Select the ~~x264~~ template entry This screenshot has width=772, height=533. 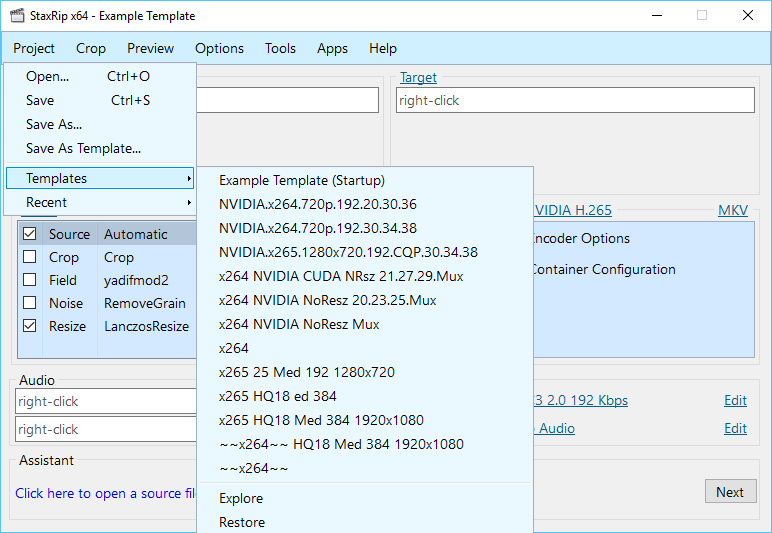[x=365, y=469]
